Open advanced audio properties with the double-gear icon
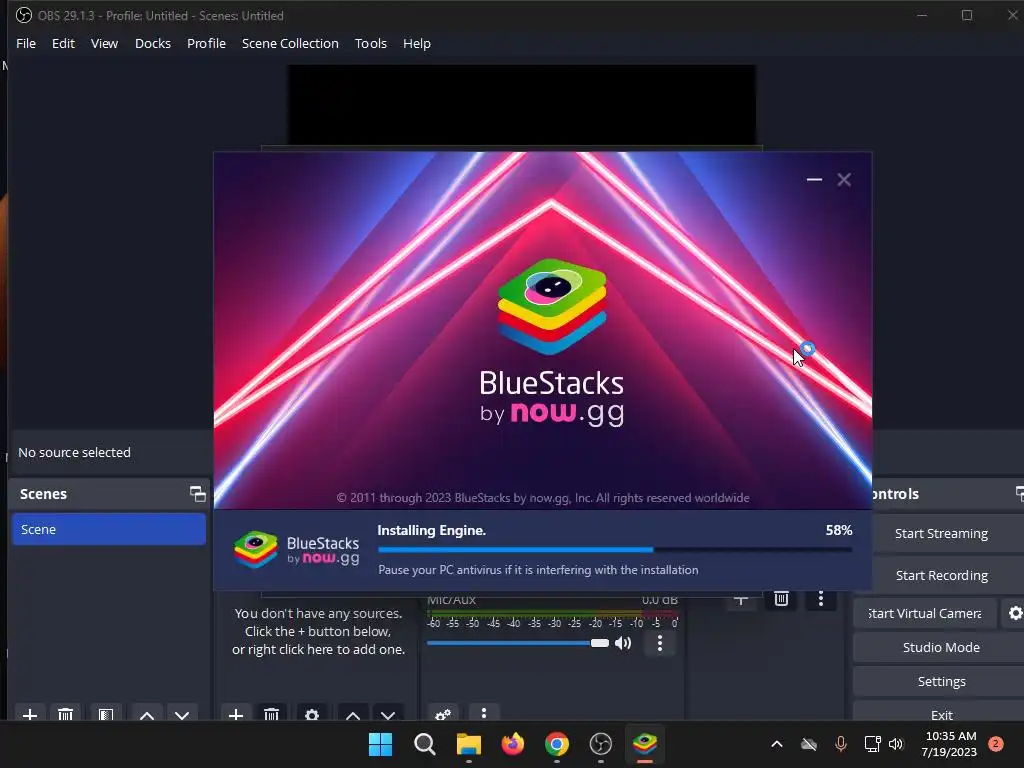This screenshot has width=1024, height=768. 443,714
